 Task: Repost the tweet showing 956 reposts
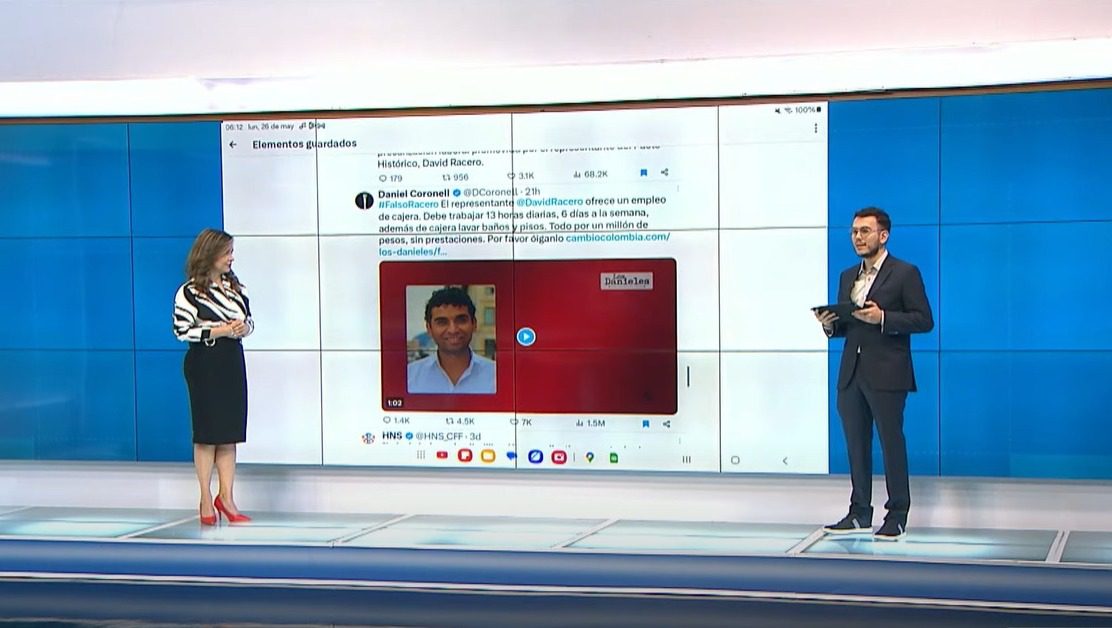[455, 176]
